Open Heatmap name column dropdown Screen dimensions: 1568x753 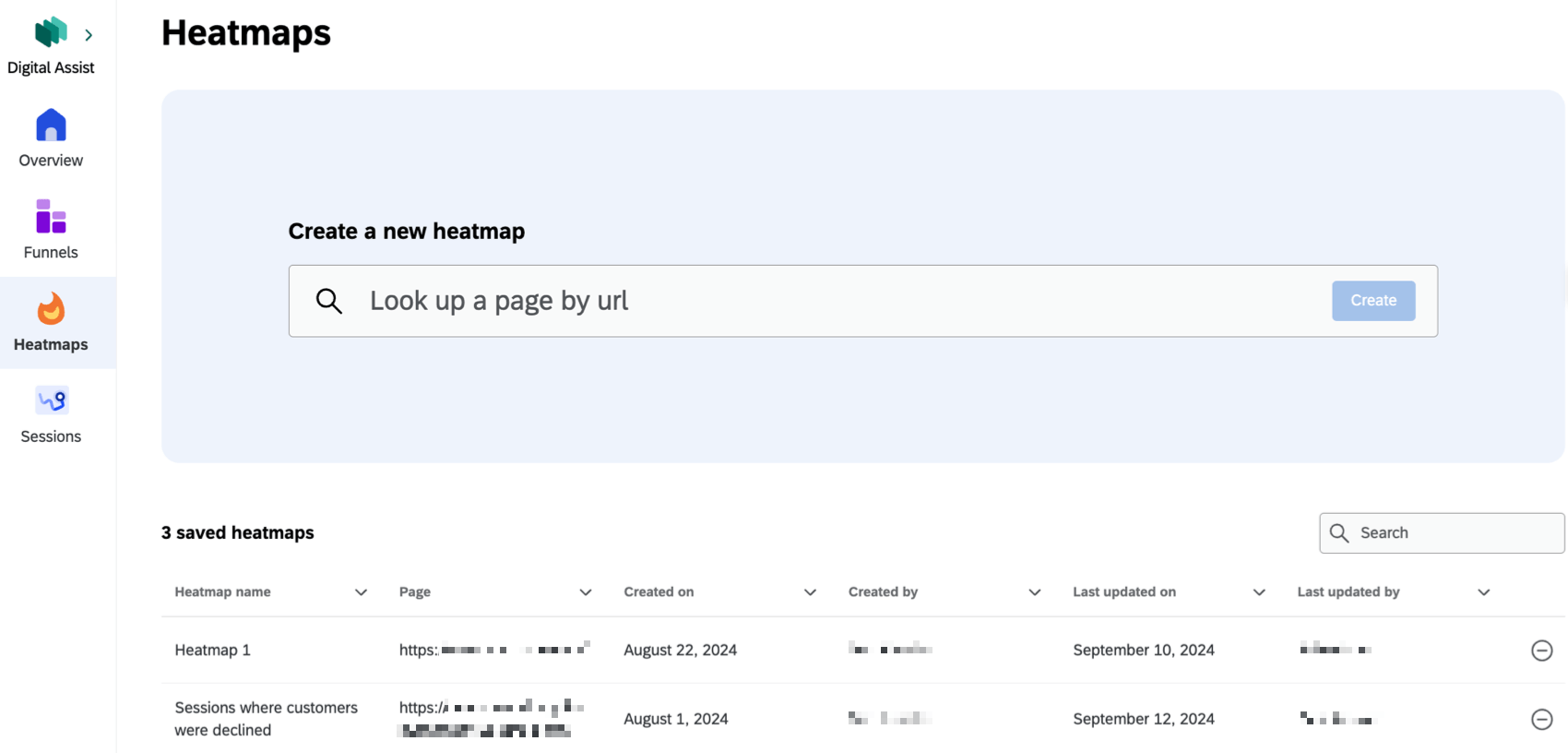coord(361,592)
